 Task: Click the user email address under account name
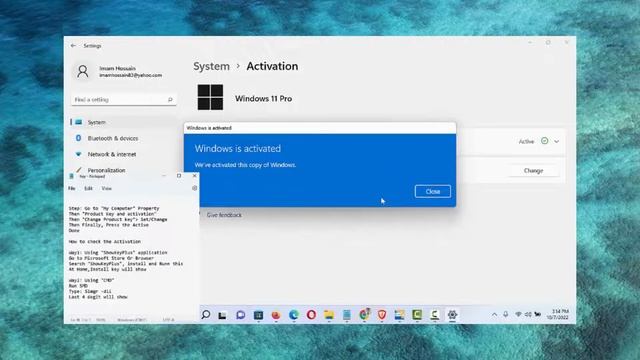click(x=131, y=76)
